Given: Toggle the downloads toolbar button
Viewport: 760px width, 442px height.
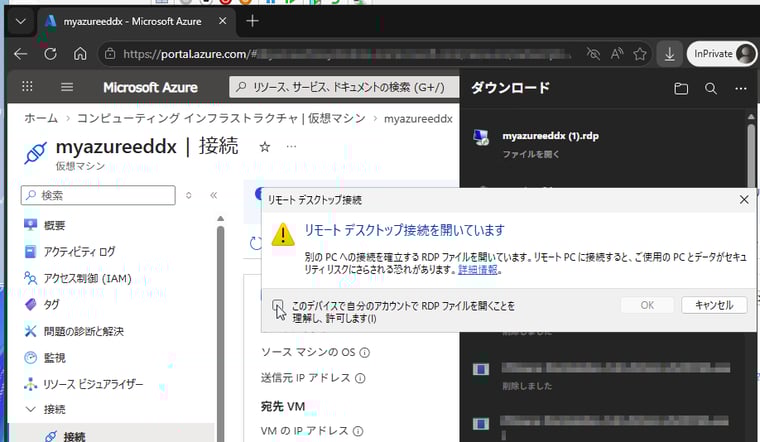Looking at the screenshot, I should tap(669, 54).
